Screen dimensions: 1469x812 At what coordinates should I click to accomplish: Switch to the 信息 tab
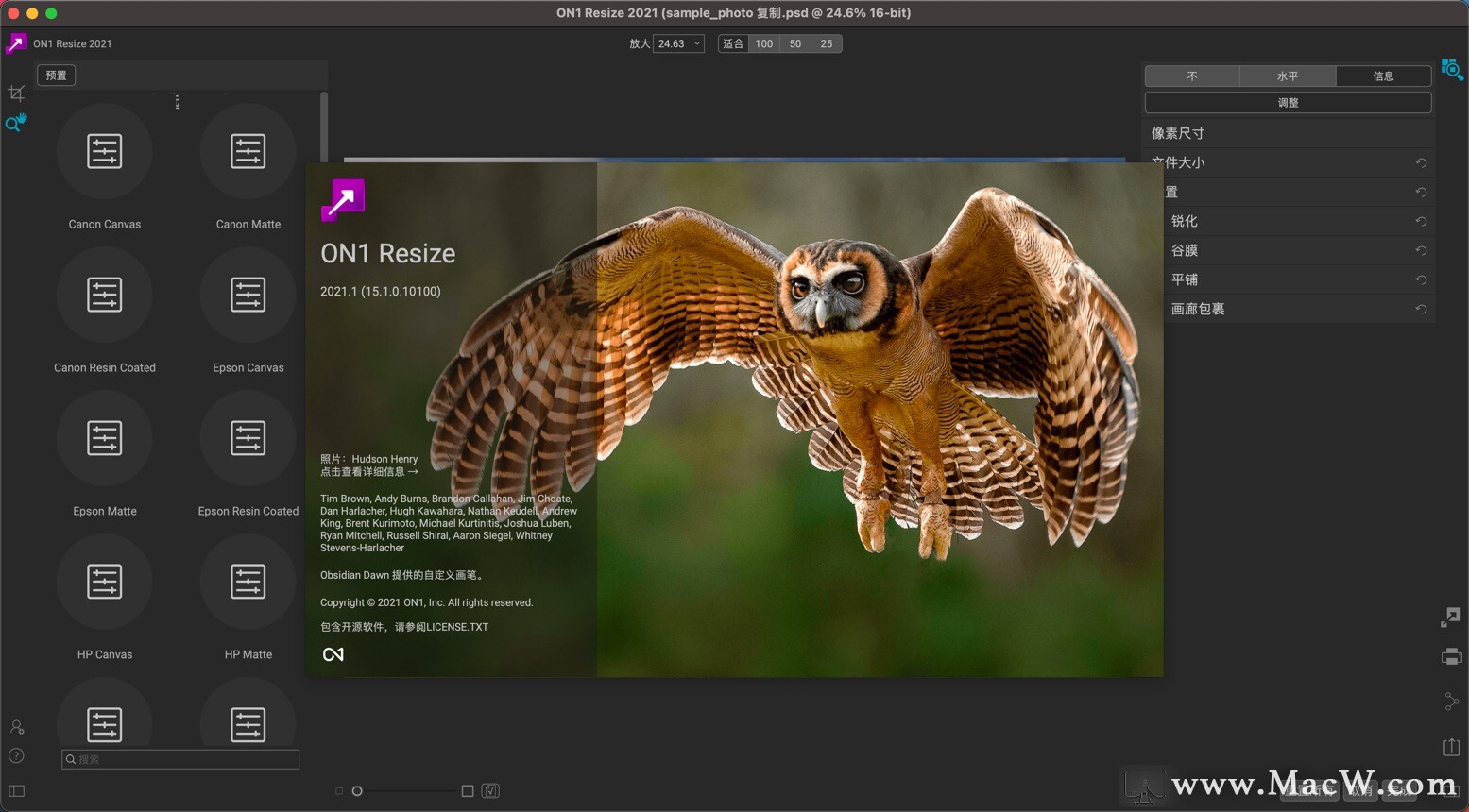1383,76
